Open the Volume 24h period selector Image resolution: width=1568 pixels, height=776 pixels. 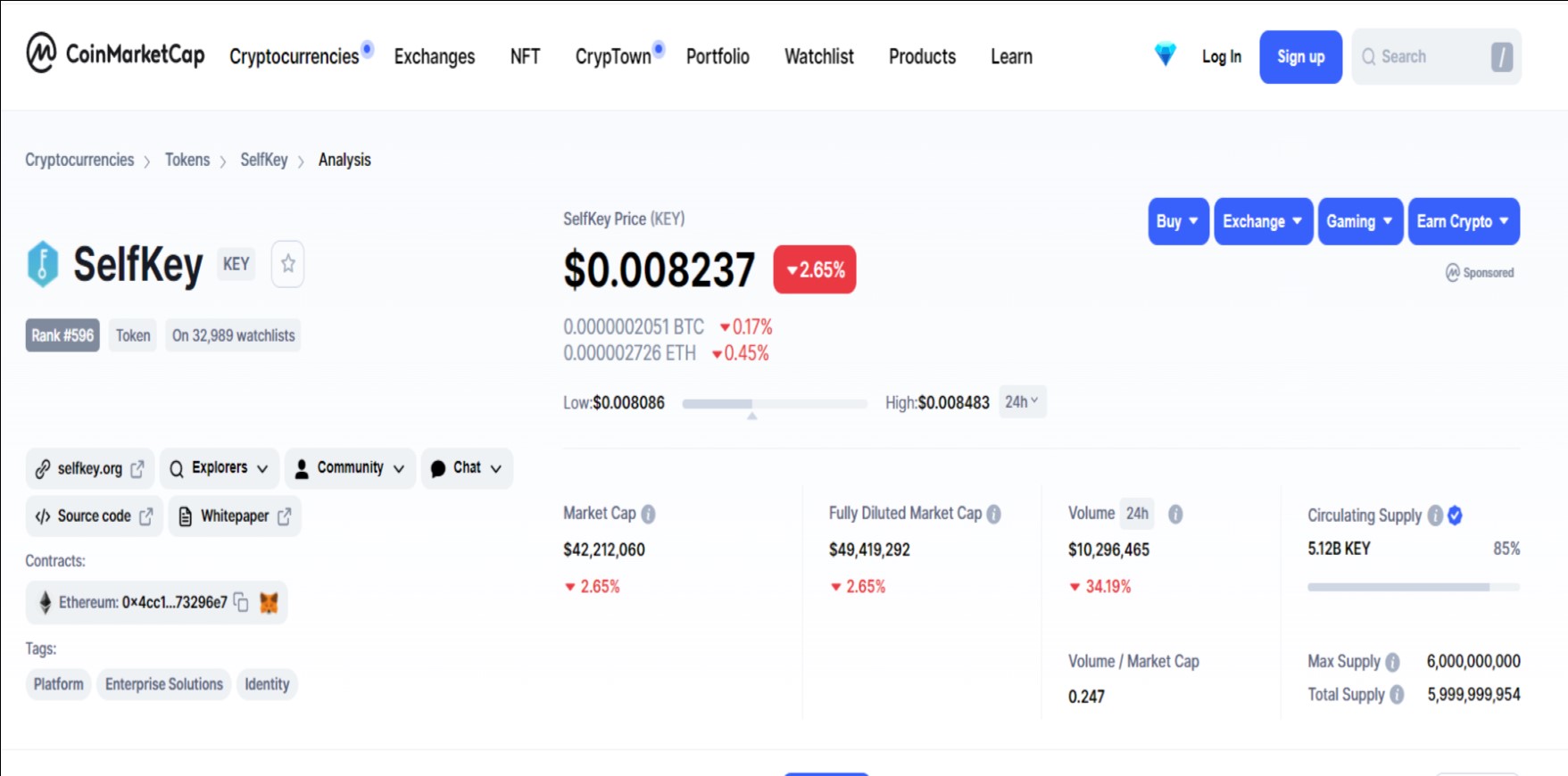click(x=1137, y=514)
